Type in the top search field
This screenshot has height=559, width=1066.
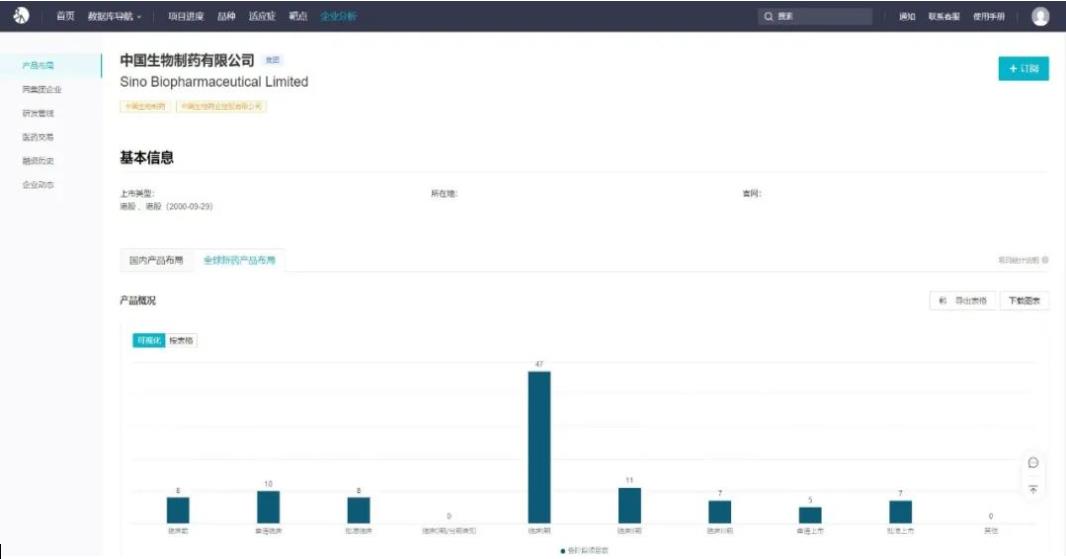click(x=822, y=17)
